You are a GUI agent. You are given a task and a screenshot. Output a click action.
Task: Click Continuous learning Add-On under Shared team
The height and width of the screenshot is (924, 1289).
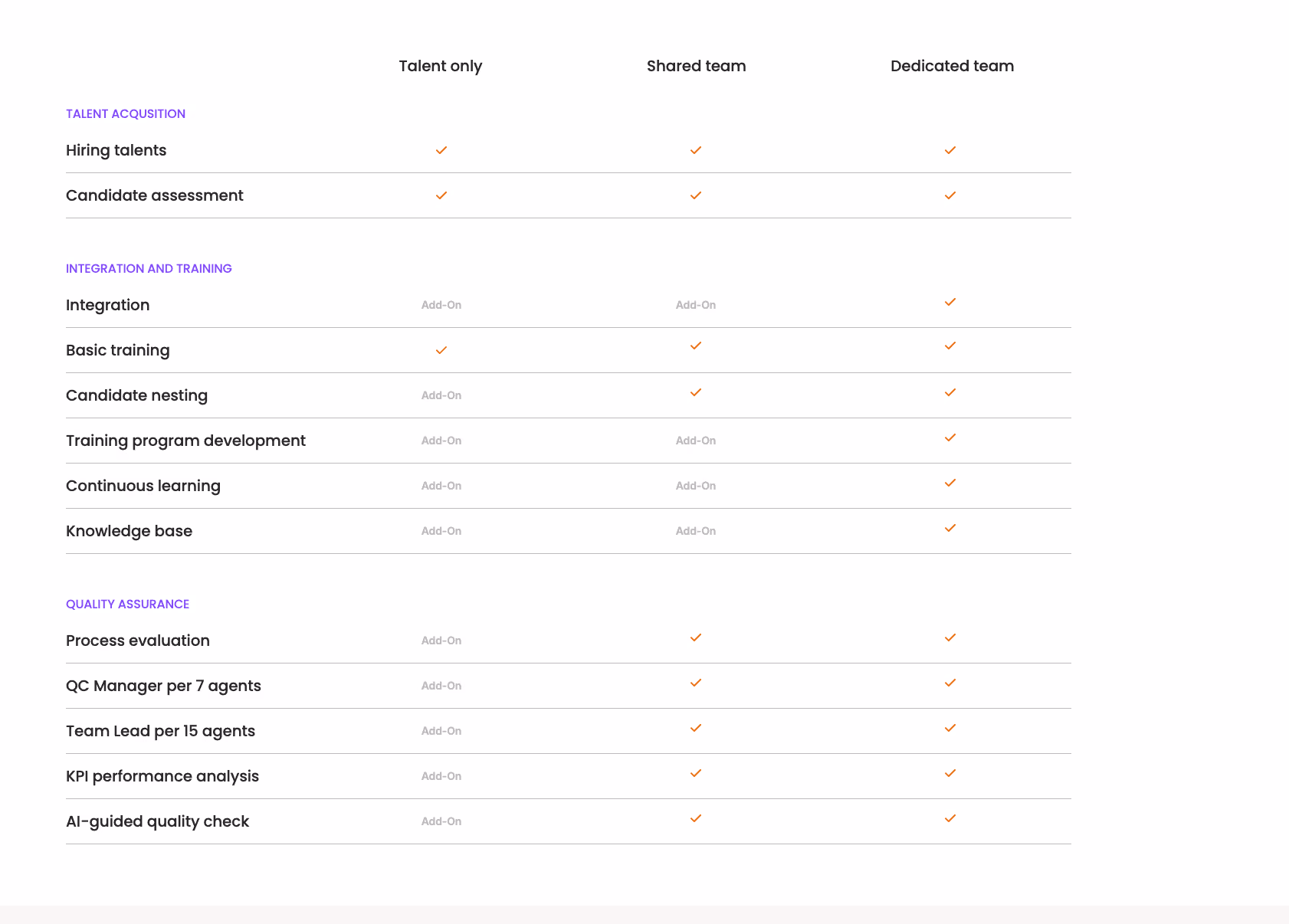pos(696,486)
